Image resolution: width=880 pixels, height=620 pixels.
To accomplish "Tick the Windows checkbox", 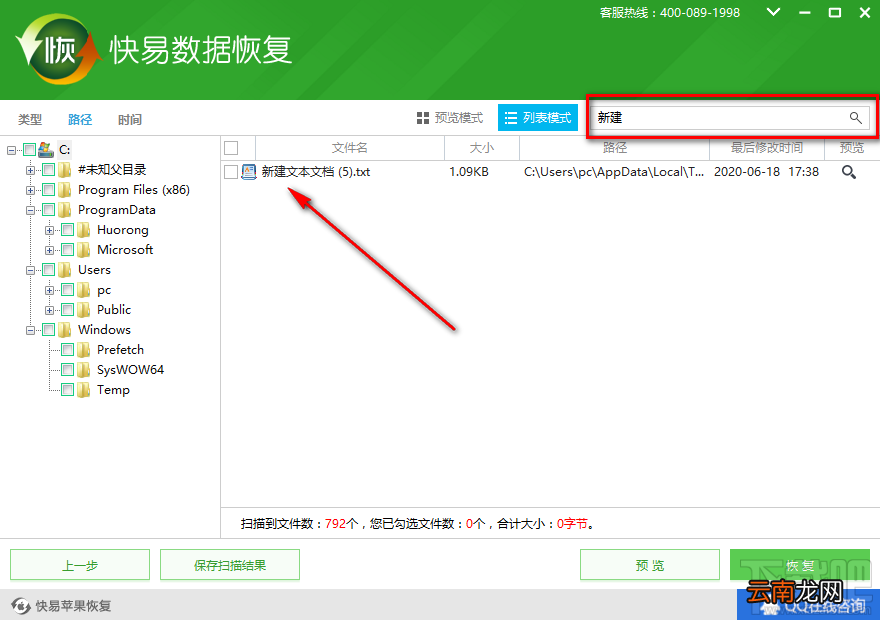I will click(49, 330).
